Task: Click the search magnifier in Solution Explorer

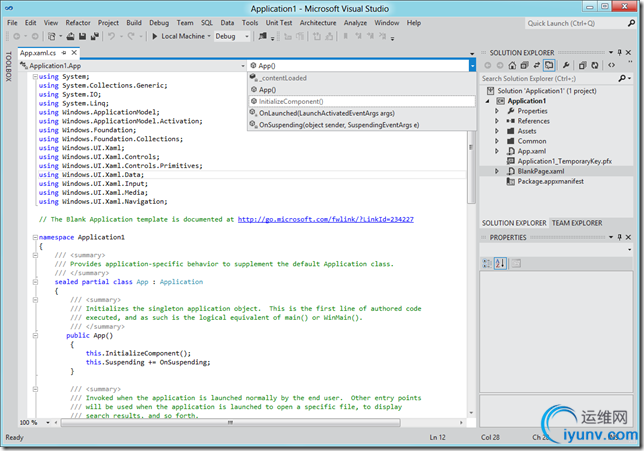Action: click(x=622, y=78)
